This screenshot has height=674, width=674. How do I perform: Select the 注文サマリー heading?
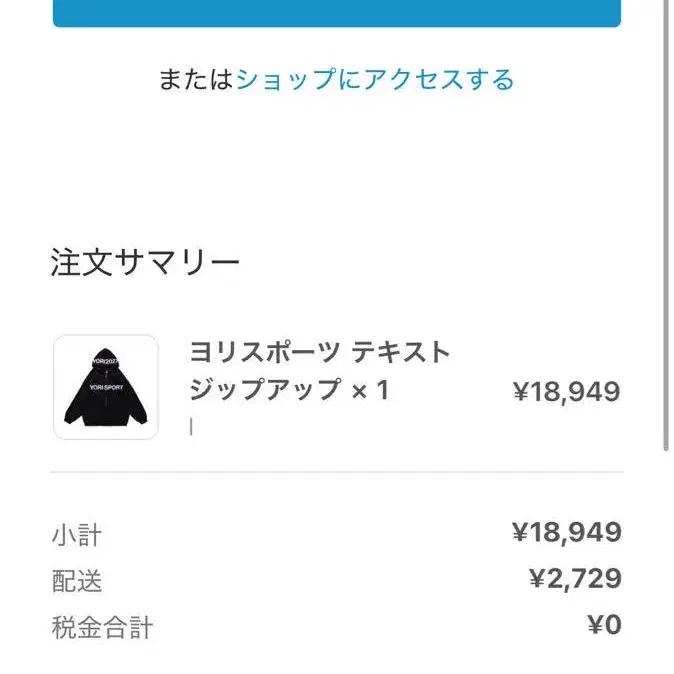coord(145,262)
